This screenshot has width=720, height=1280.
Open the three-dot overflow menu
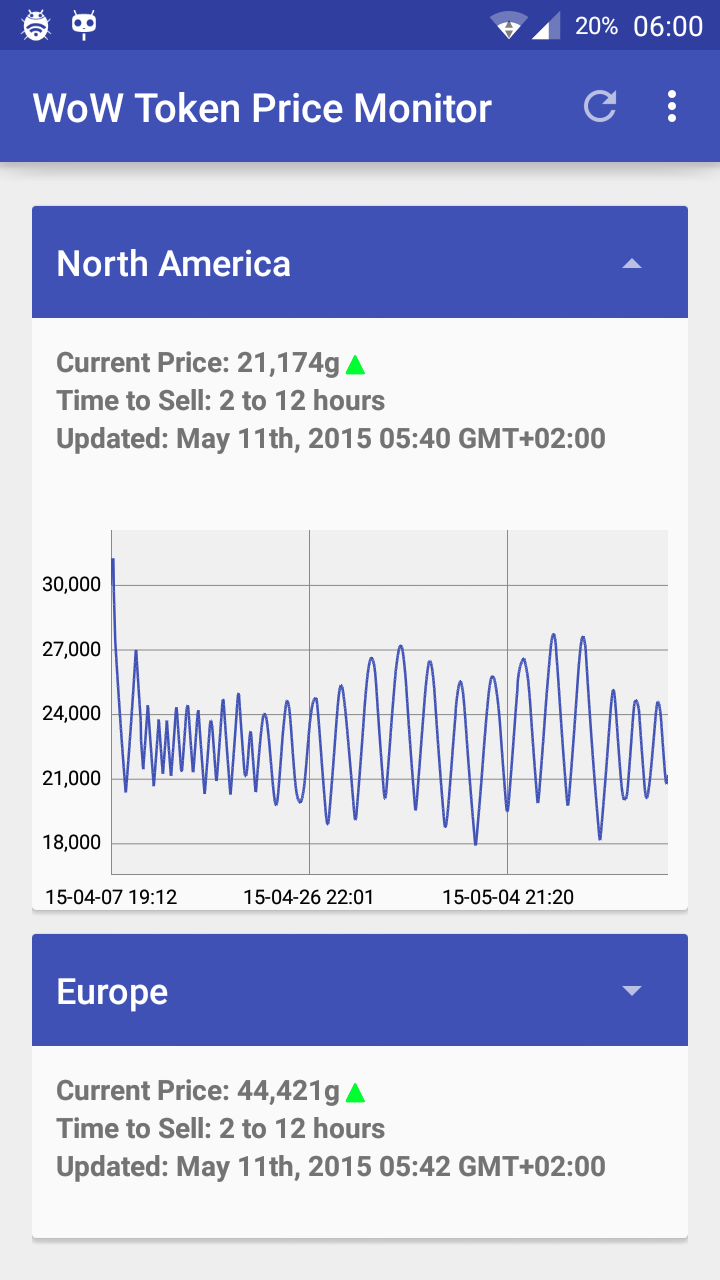click(672, 106)
